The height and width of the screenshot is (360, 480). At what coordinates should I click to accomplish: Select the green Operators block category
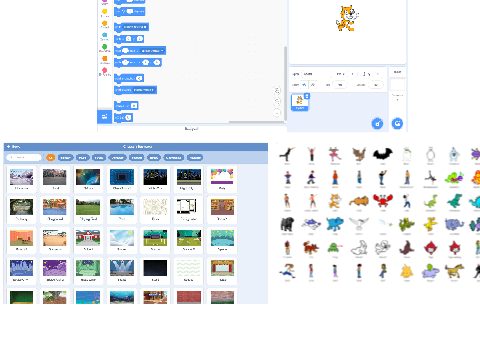(105, 48)
